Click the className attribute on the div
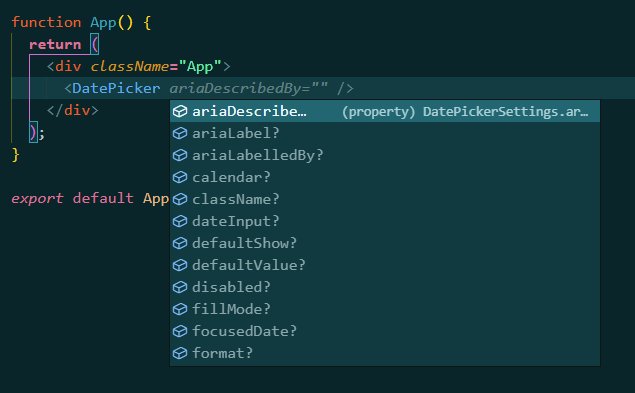The height and width of the screenshot is (393, 635). tap(130, 66)
